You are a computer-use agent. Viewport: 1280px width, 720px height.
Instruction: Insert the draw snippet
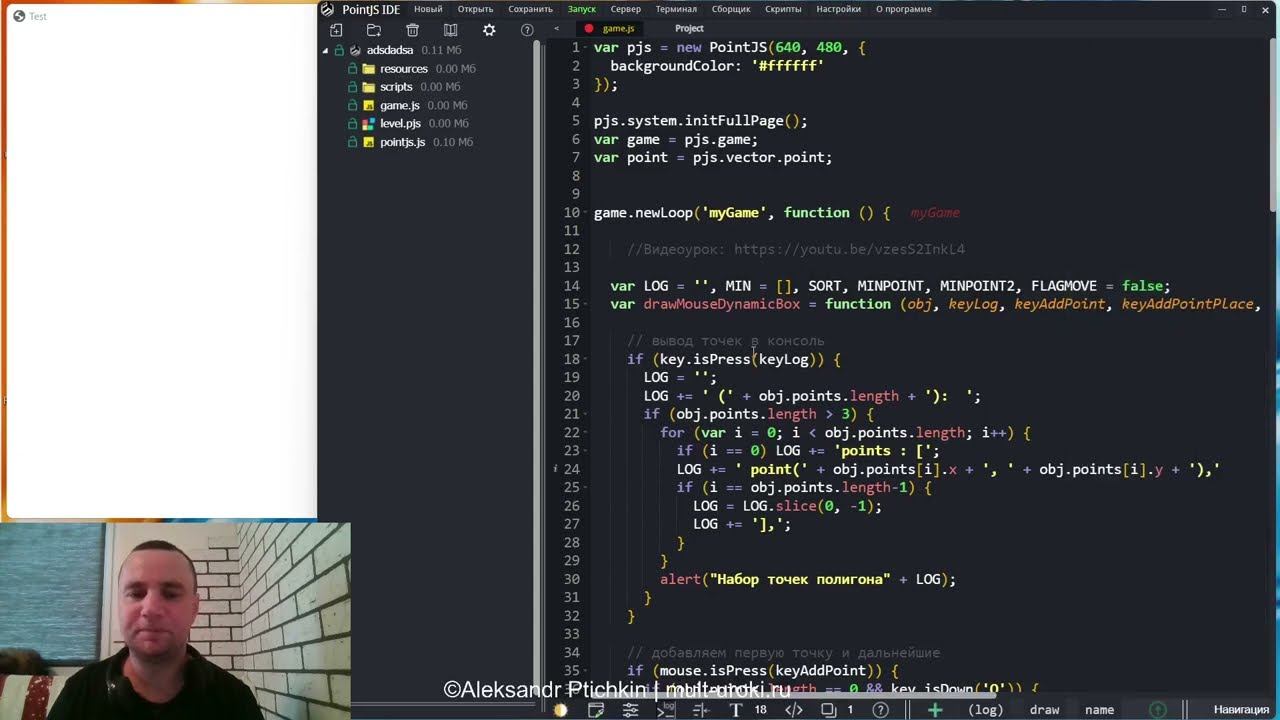point(1045,710)
